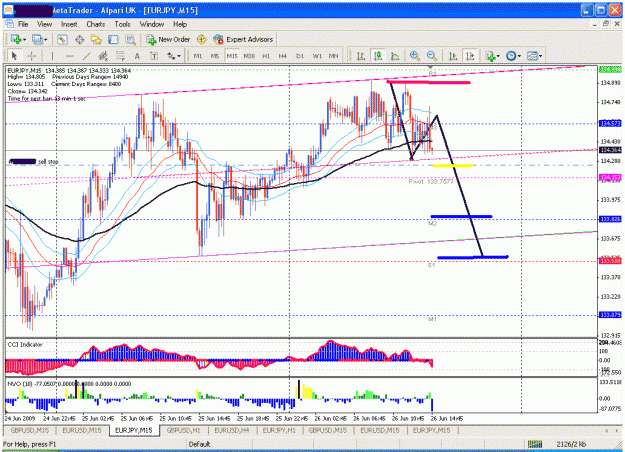Toggle the Expert Advisors button
Screen dimensions: 625x452
pos(243,39)
